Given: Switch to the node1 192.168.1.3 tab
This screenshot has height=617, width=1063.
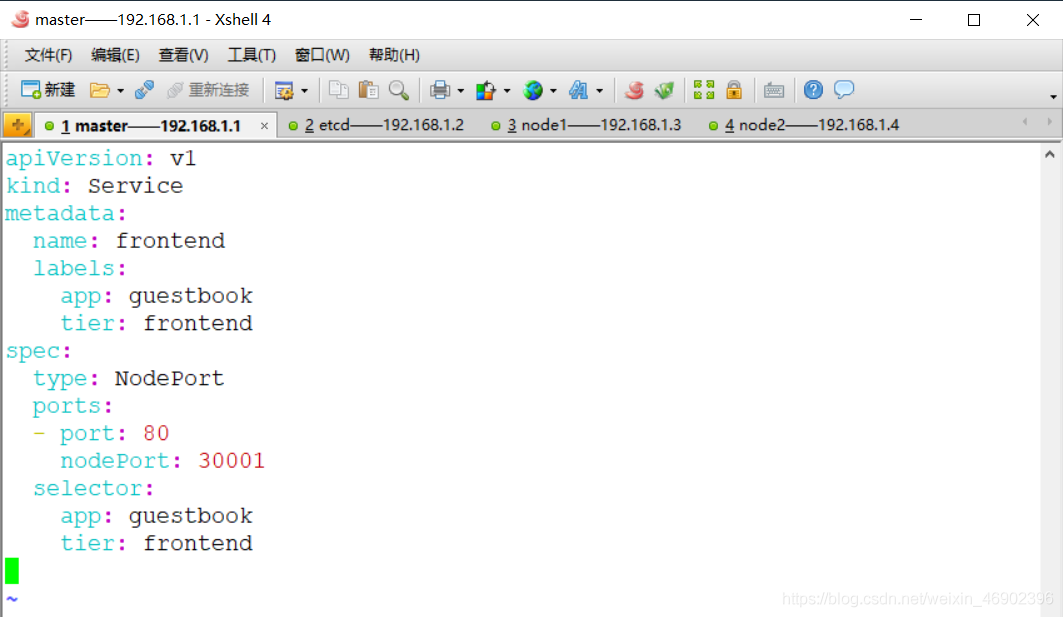Looking at the screenshot, I should point(587,125).
